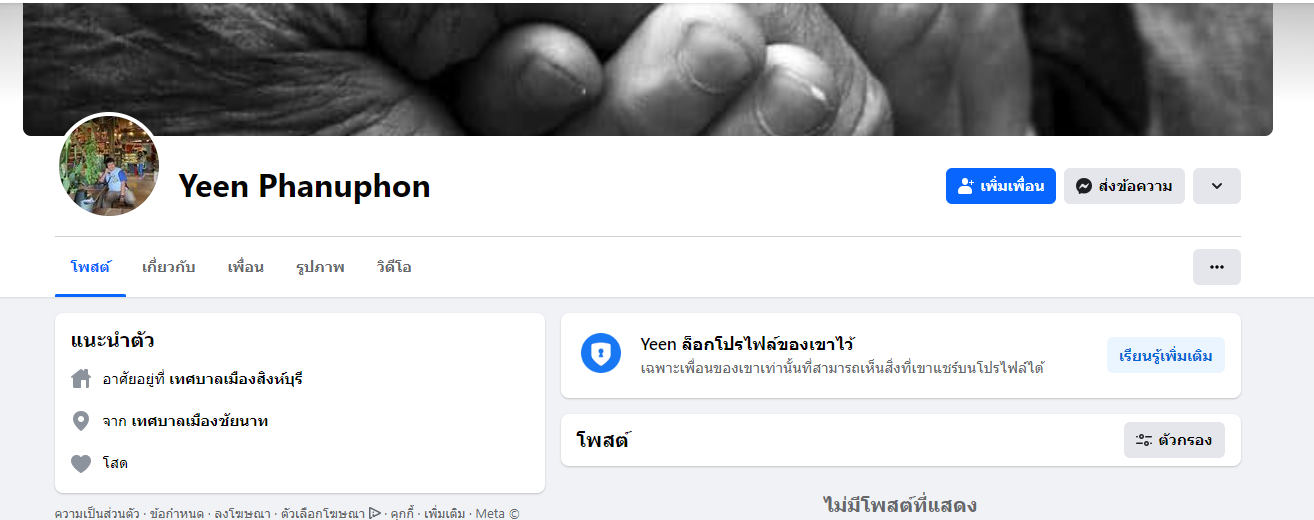Switch to the เกี่ยวกับ tab

169,267
